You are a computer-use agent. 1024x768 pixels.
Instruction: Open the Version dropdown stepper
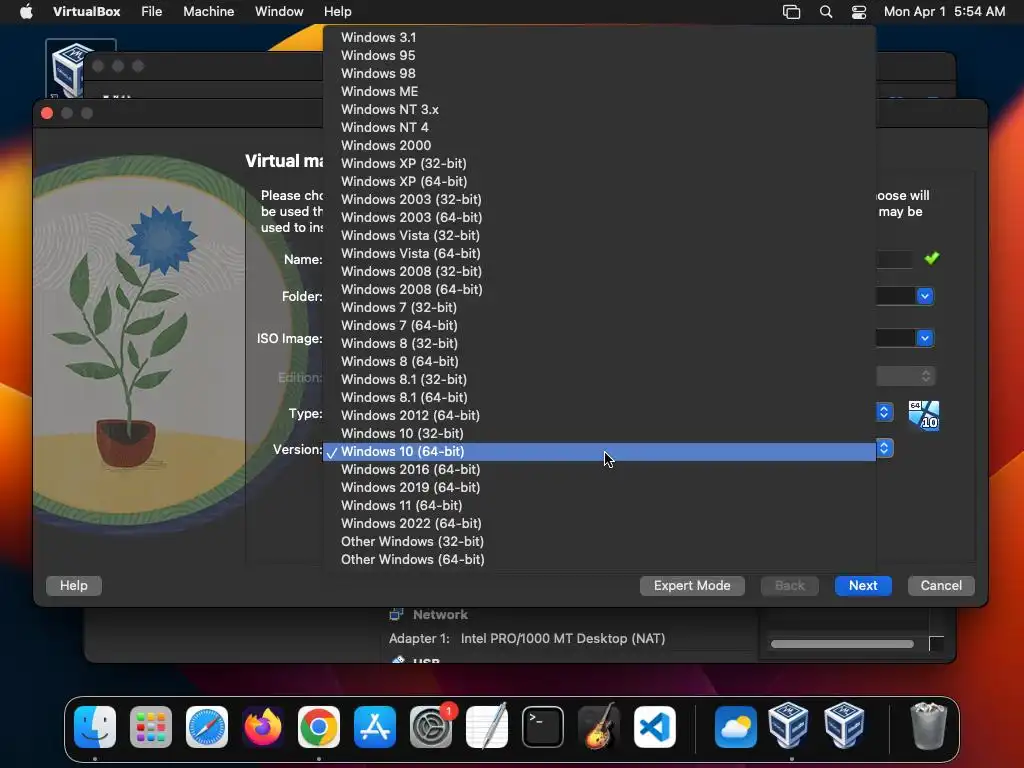coord(884,448)
